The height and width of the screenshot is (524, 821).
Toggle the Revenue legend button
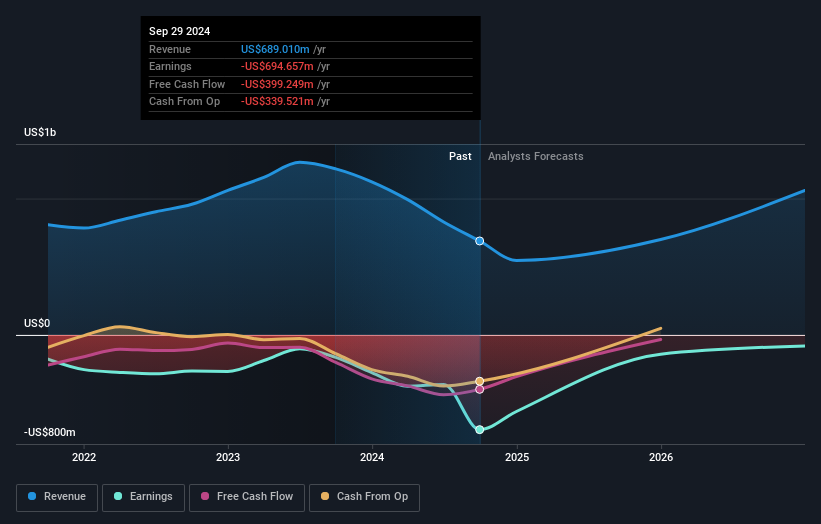point(57,497)
